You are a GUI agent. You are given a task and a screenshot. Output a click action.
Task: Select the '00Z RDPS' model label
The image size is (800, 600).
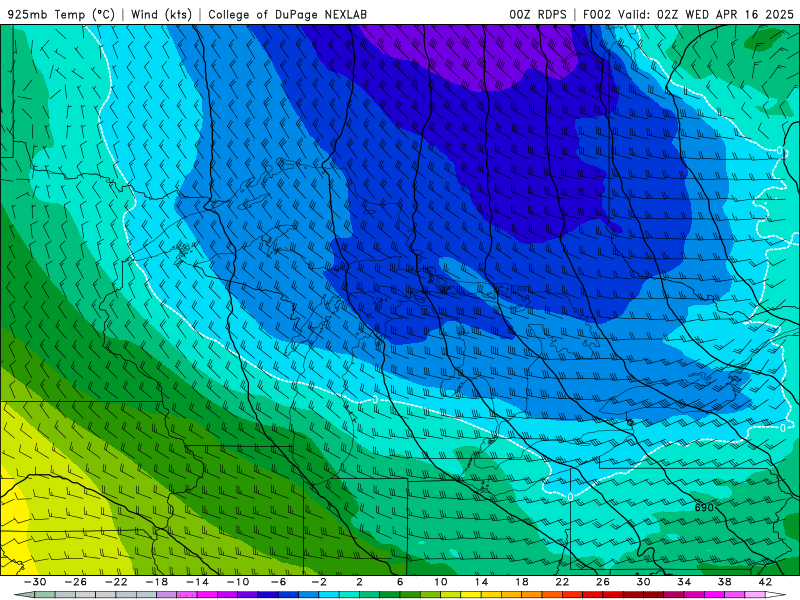(538, 14)
